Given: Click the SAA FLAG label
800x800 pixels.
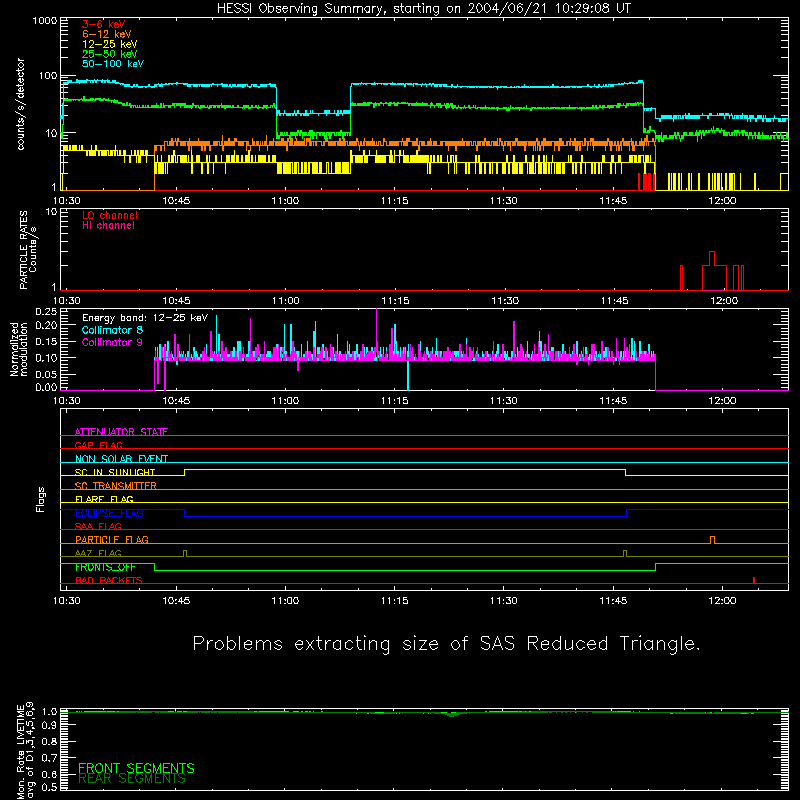Looking at the screenshot, I should [x=98, y=526].
